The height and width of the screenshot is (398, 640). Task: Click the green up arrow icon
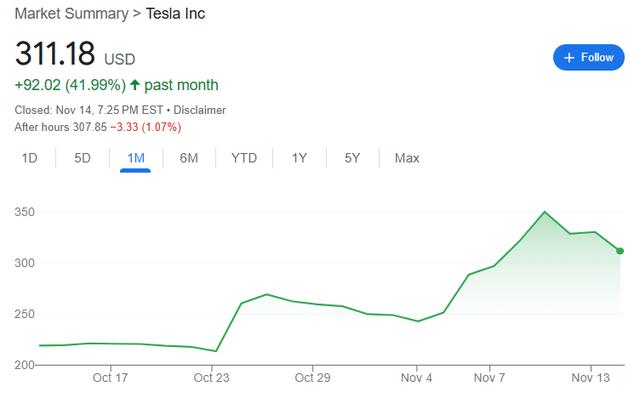point(135,85)
